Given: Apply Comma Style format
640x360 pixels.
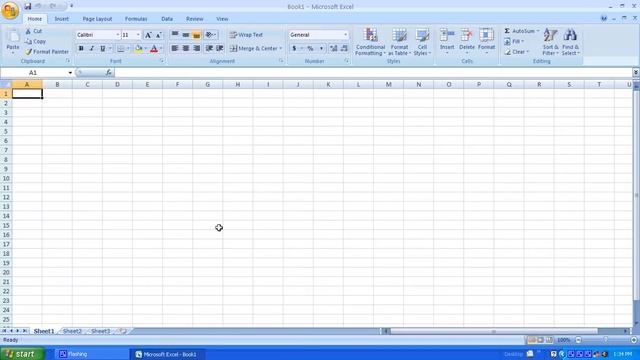Looking at the screenshot, I should click(x=321, y=49).
